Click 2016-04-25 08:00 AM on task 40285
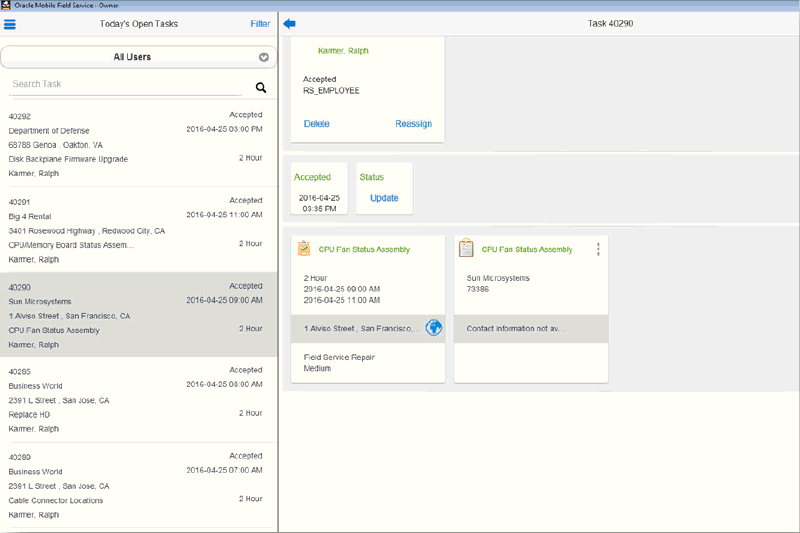The height and width of the screenshot is (533, 800). point(224,384)
